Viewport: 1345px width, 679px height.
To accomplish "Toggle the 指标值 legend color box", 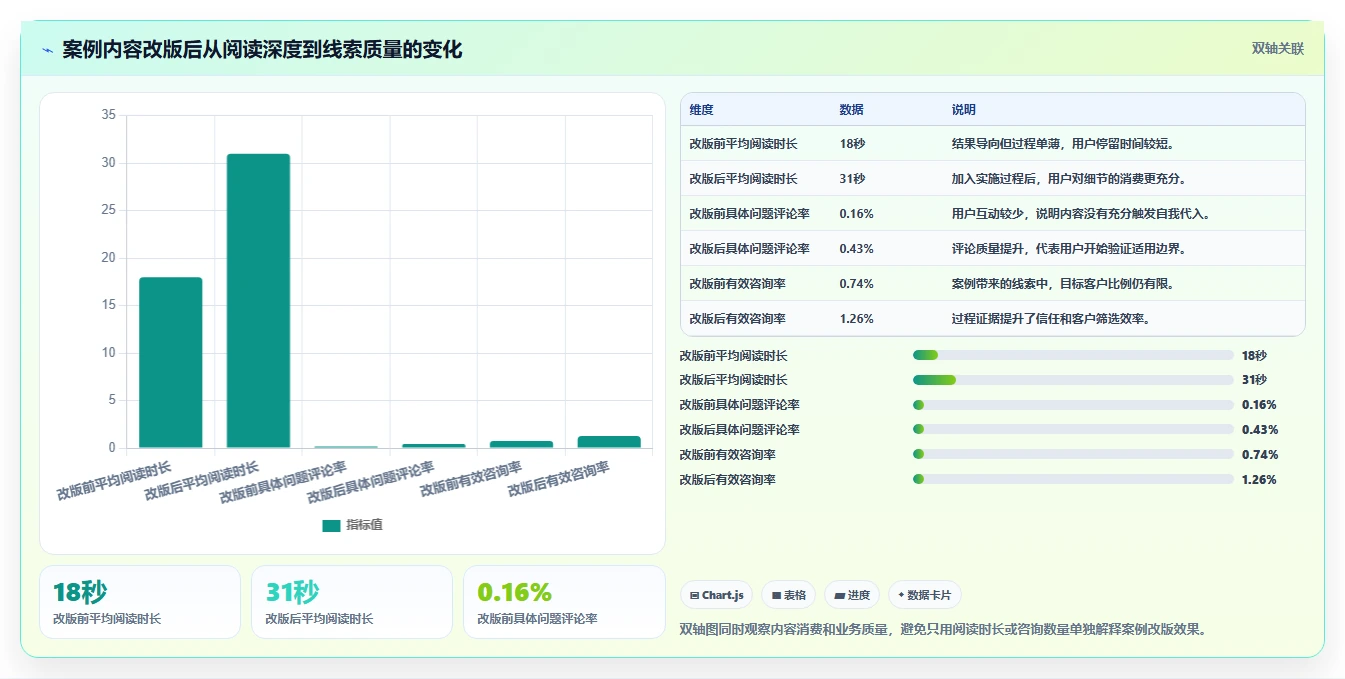I will coord(332,526).
